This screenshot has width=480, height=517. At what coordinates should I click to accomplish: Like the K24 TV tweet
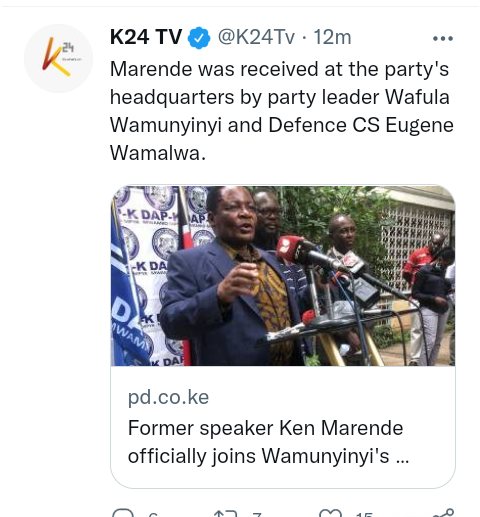(x=330, y=513)
